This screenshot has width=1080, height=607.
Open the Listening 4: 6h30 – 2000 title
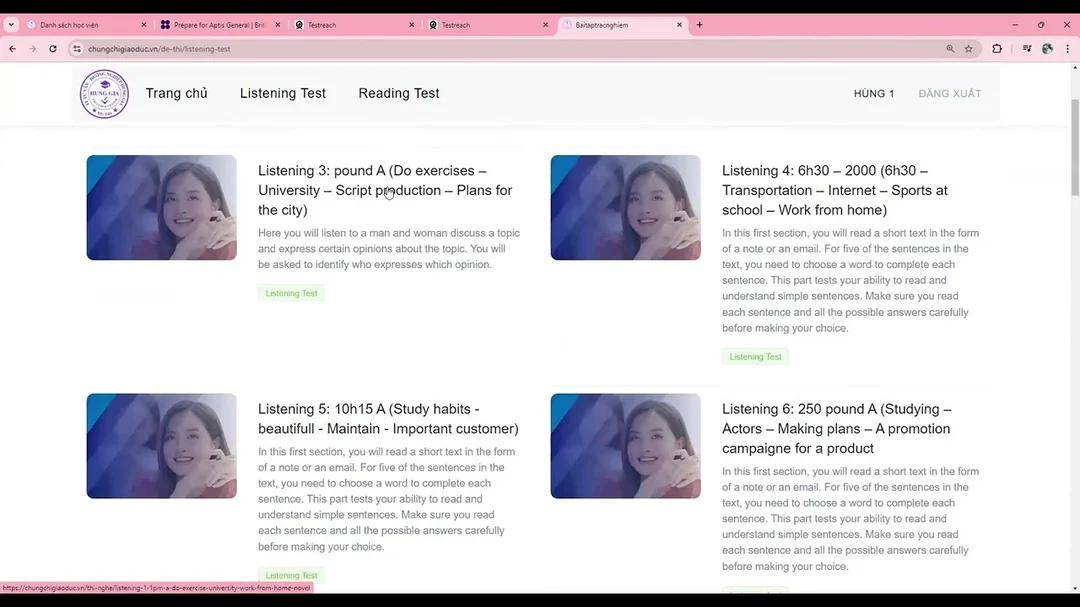(x=836, y=190)
